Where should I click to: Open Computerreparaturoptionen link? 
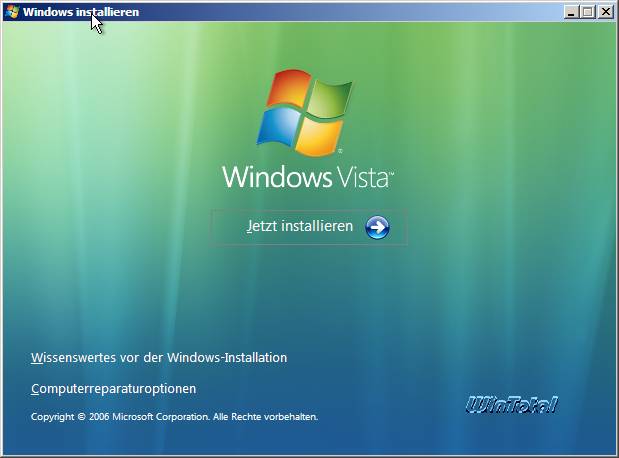113,389
